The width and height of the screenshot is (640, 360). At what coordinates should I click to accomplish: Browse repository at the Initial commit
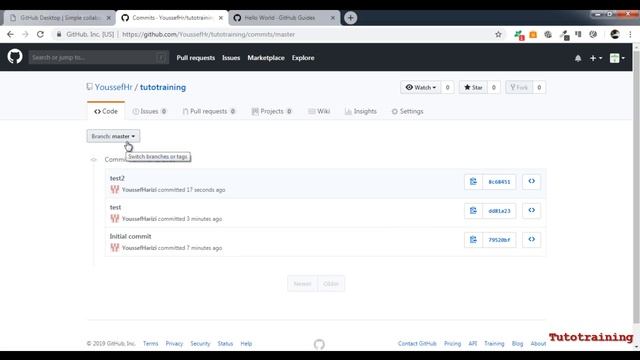[x=531, y=240]
